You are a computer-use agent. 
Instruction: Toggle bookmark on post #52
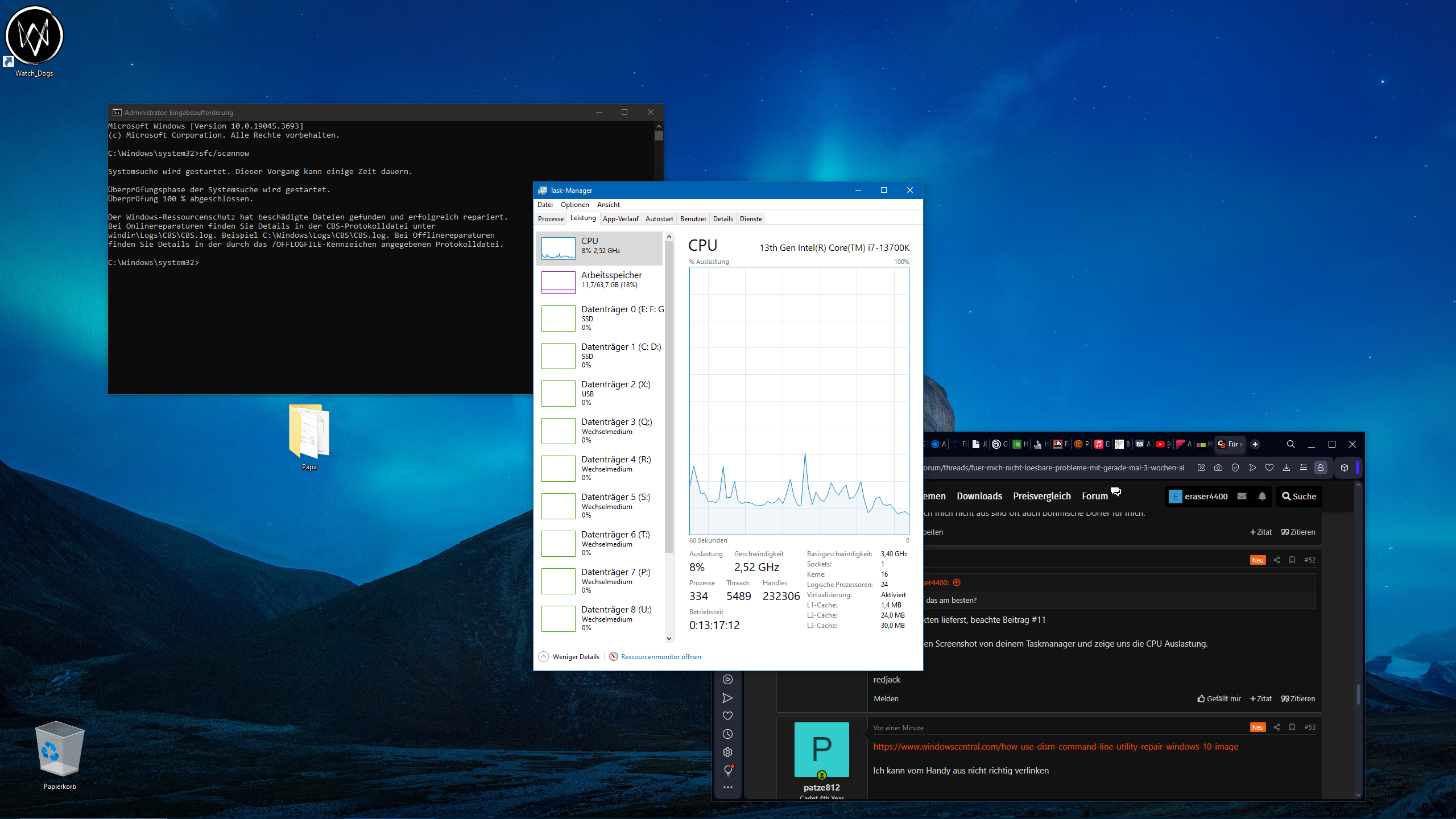(x=1292, y=560)
